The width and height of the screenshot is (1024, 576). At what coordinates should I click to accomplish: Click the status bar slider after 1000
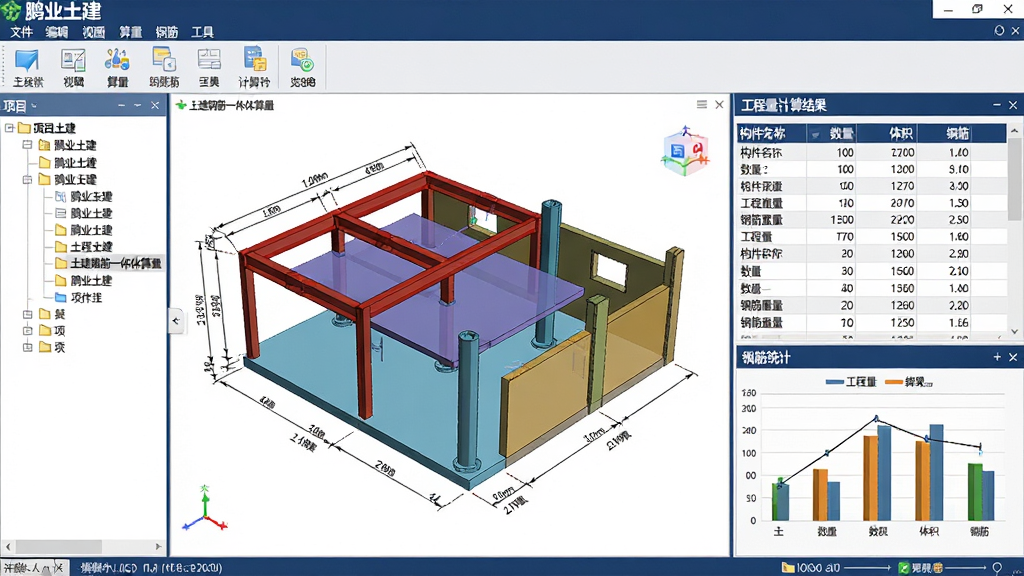pos(867,568)
